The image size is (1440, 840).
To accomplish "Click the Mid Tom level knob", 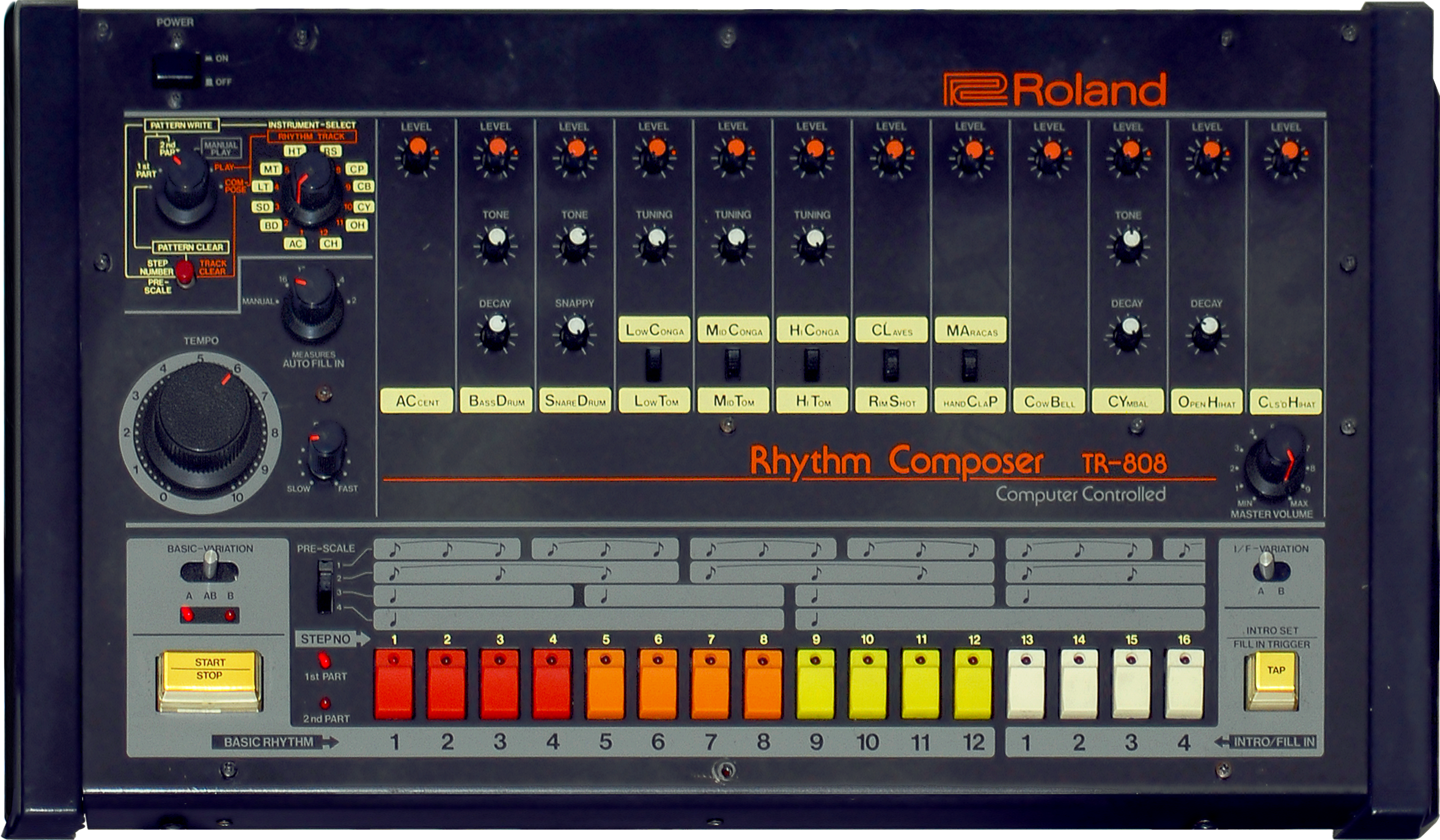I will [733, 156].
